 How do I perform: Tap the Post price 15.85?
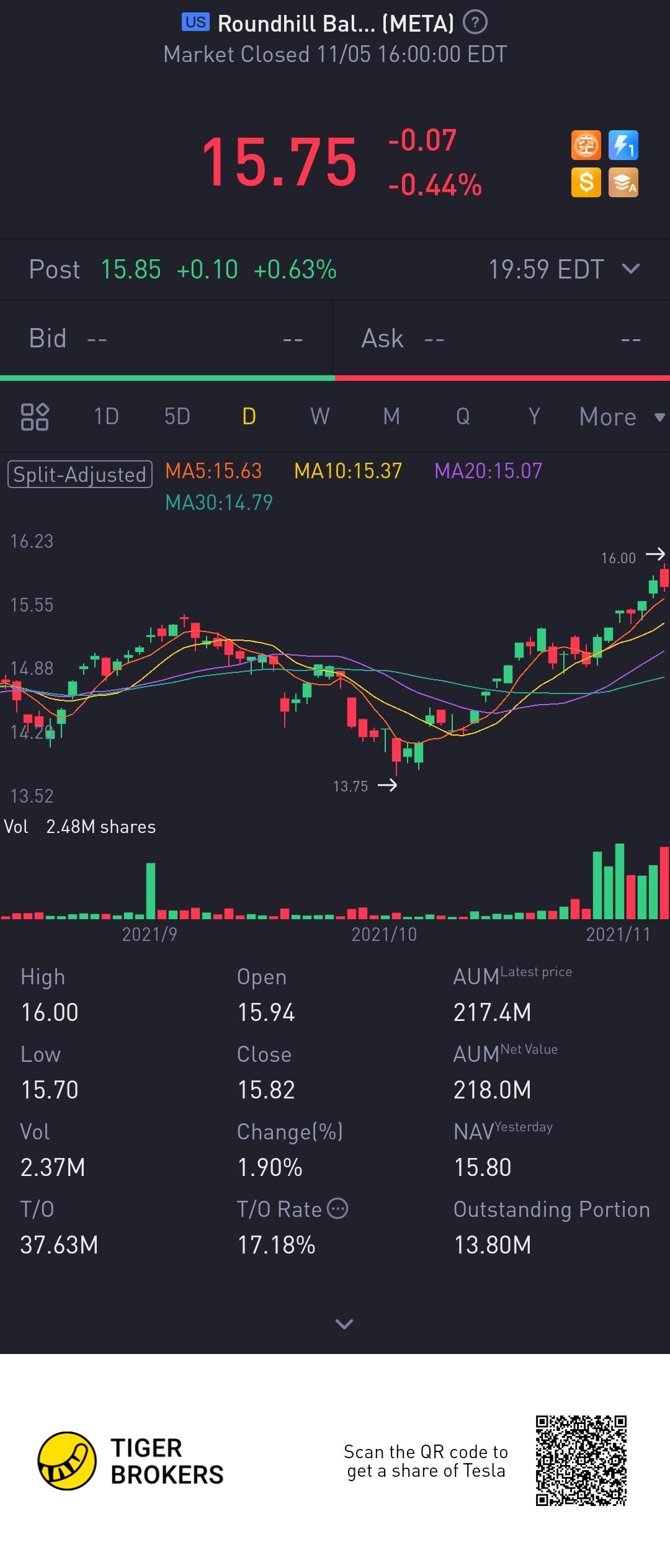coord(131,269)
